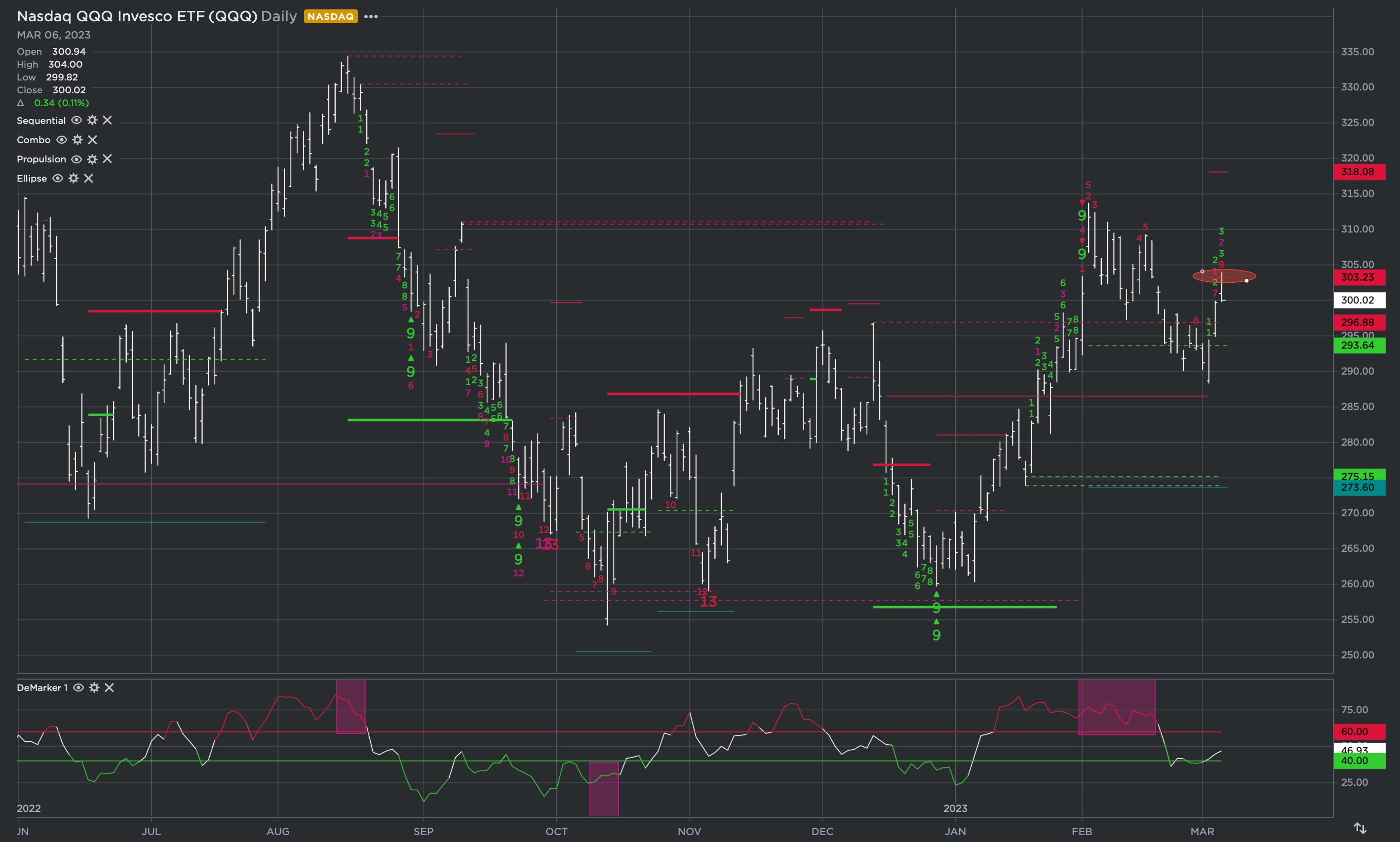Screen dimensions: 1400x842
Task: Click the Nasdaq QQQ Invesco ETF title
Action: point(137,16)
